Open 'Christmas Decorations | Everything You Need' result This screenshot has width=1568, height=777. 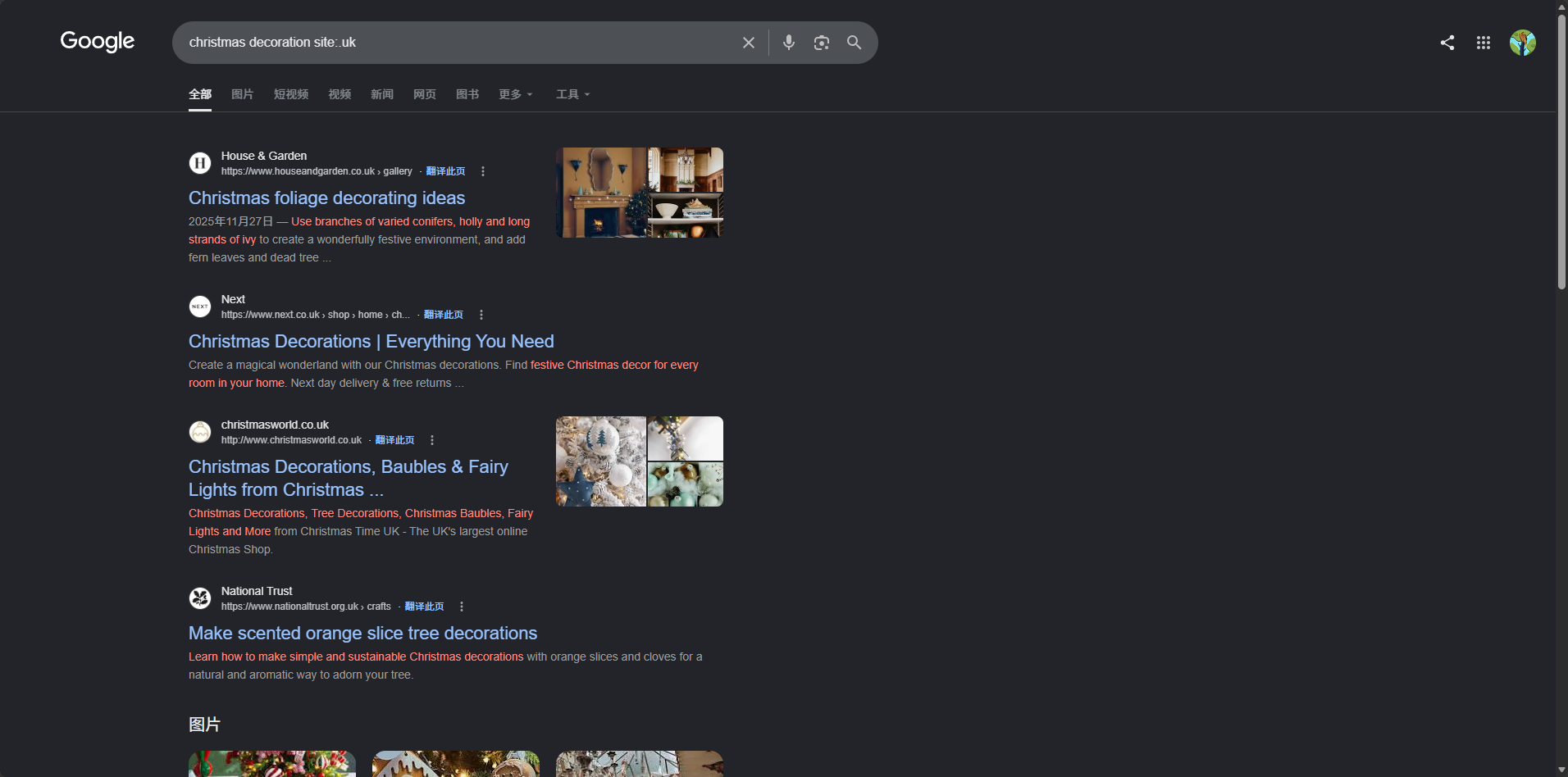click(371, 342)
